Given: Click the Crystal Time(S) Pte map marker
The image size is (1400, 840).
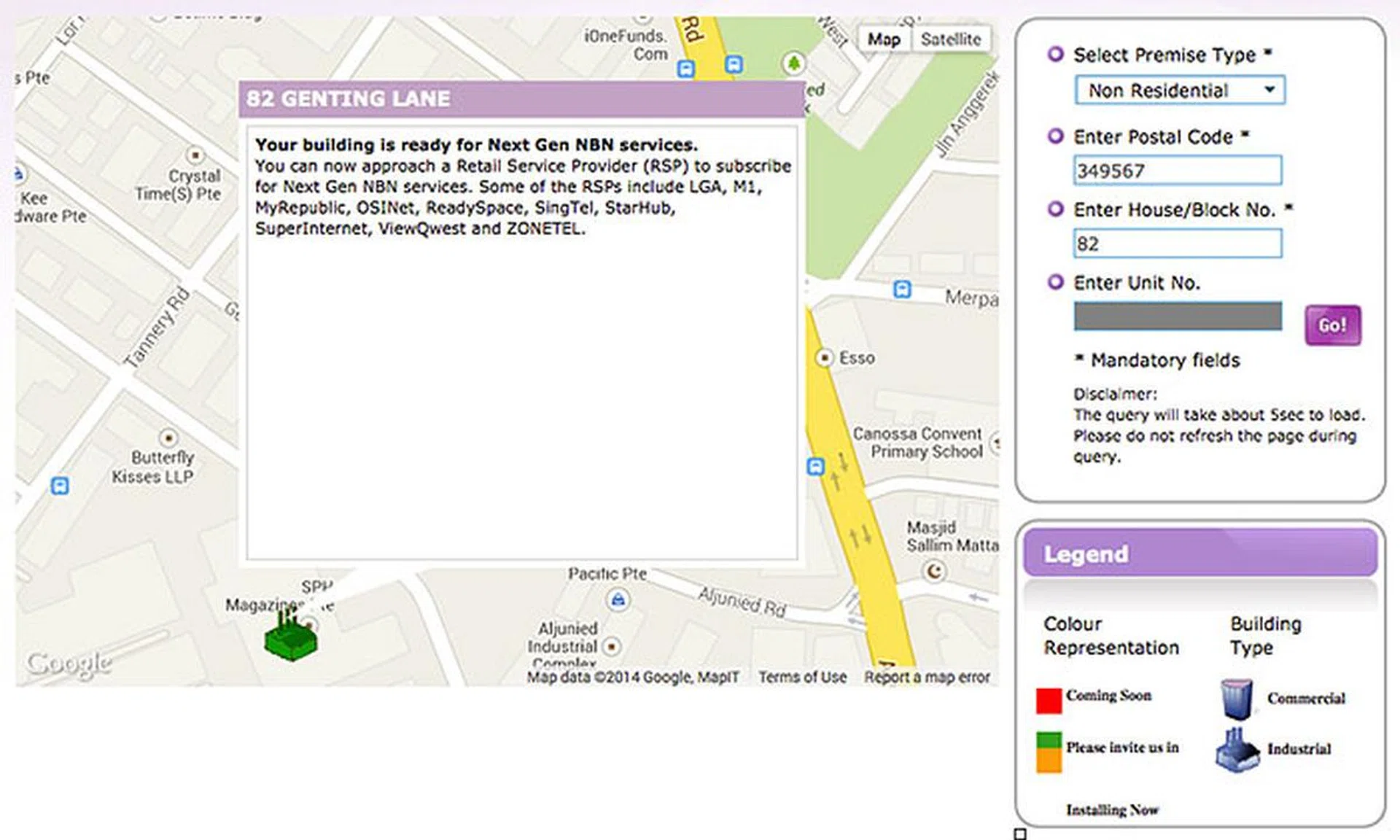Looking at the screenshot, I should coord(195,155).
